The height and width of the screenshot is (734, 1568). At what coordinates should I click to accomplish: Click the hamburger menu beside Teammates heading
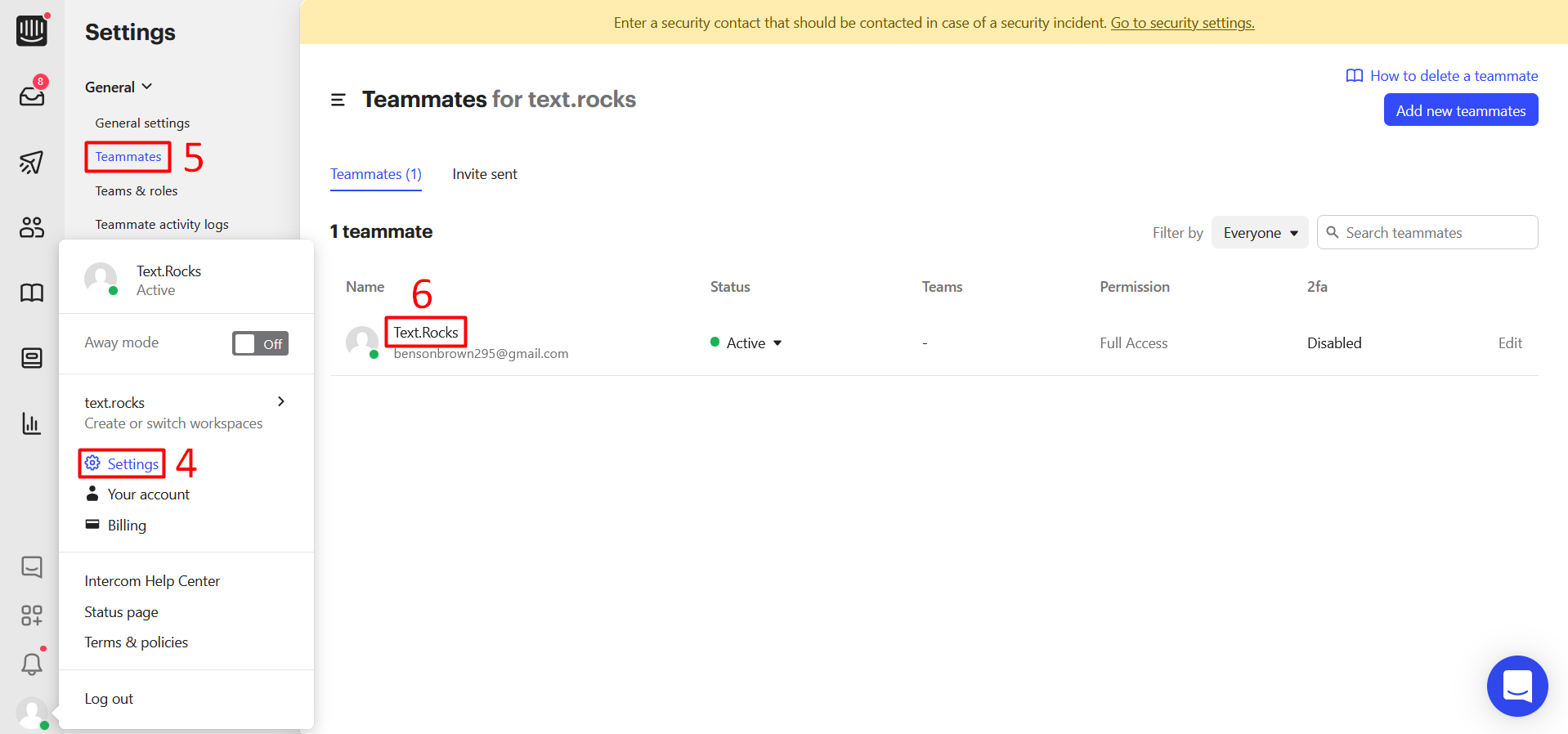pos(338,100)
